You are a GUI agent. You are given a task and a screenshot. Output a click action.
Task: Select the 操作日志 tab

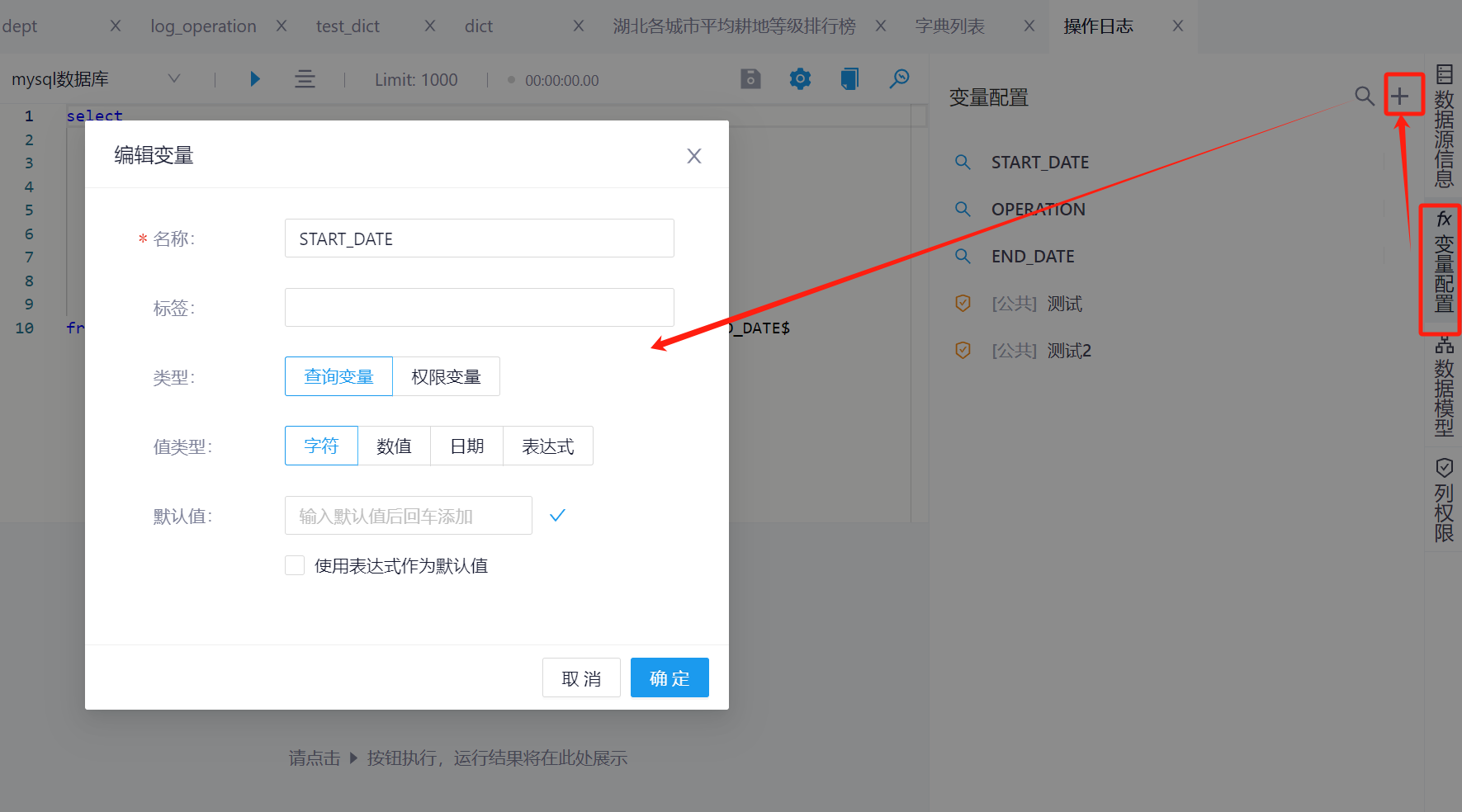(1099, 26)
